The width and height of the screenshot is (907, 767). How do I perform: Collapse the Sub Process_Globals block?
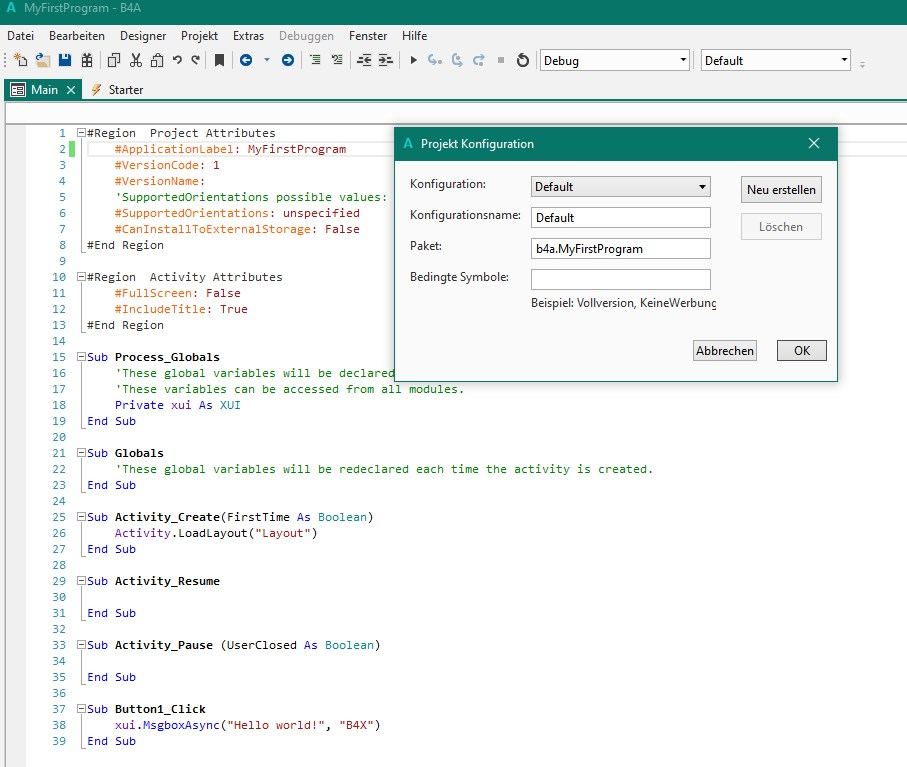pos(81,357)
